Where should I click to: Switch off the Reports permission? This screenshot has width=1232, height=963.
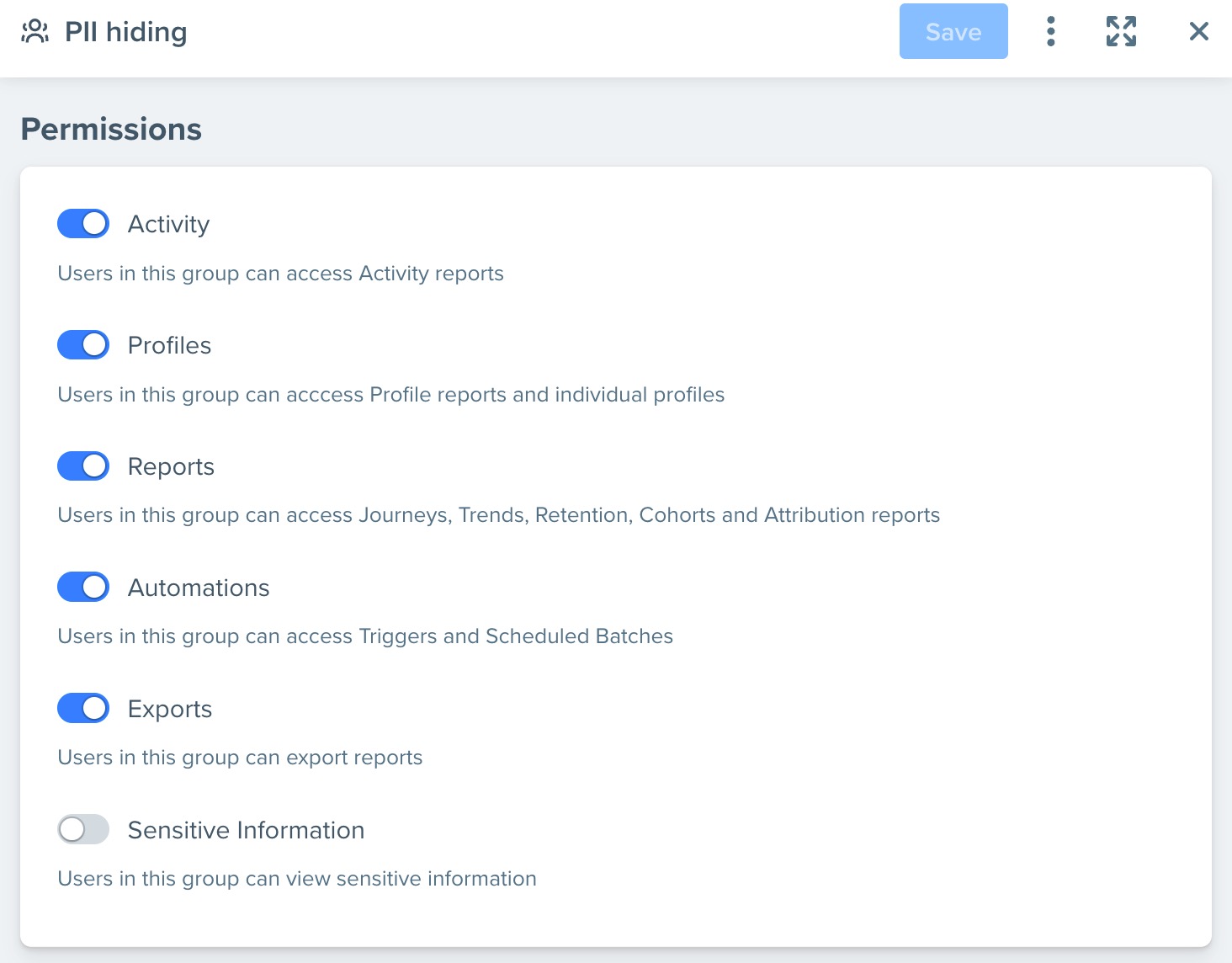tap(83, 466)
